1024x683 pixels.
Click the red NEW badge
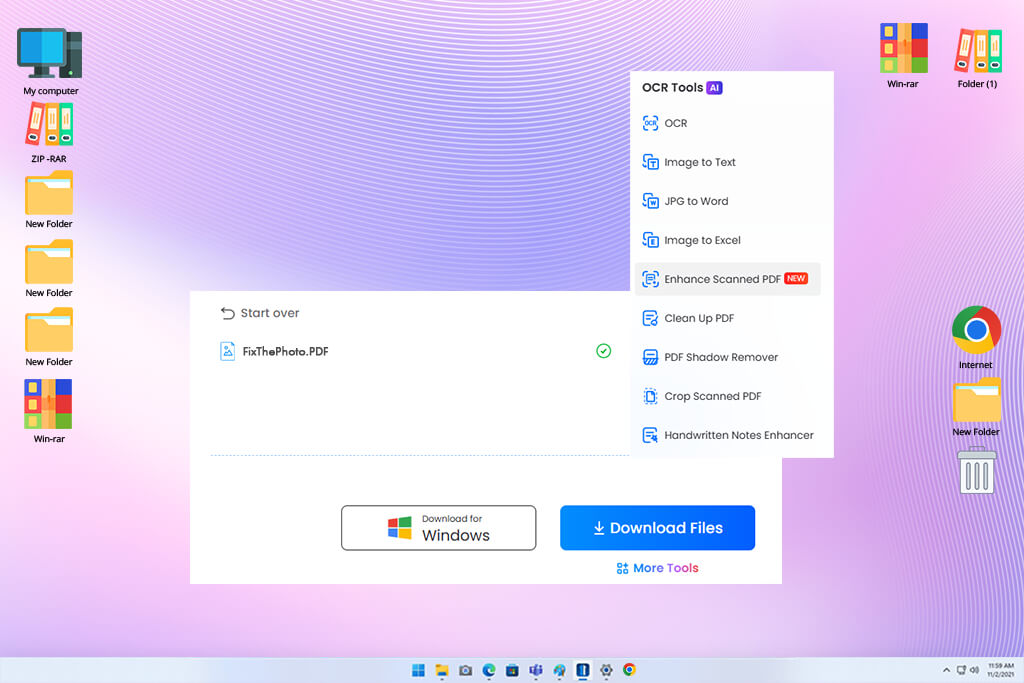click(796, 278)
